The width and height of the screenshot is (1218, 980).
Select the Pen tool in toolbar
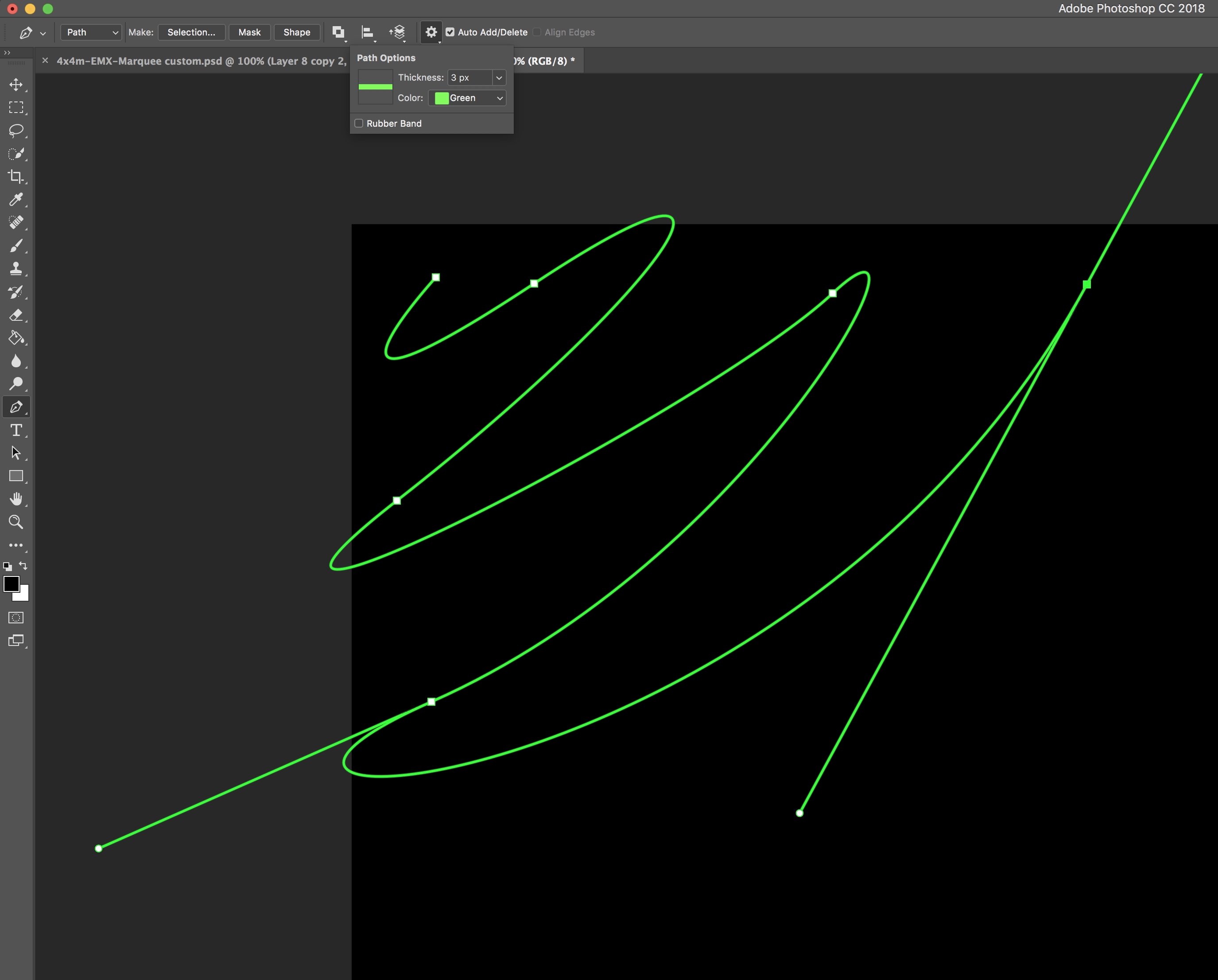click(x=16, y=407)
